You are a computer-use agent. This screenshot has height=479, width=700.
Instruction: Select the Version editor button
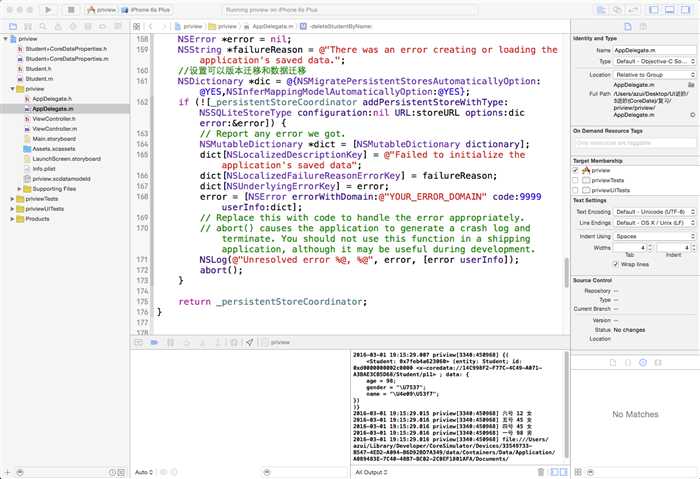tap(633, 10)
